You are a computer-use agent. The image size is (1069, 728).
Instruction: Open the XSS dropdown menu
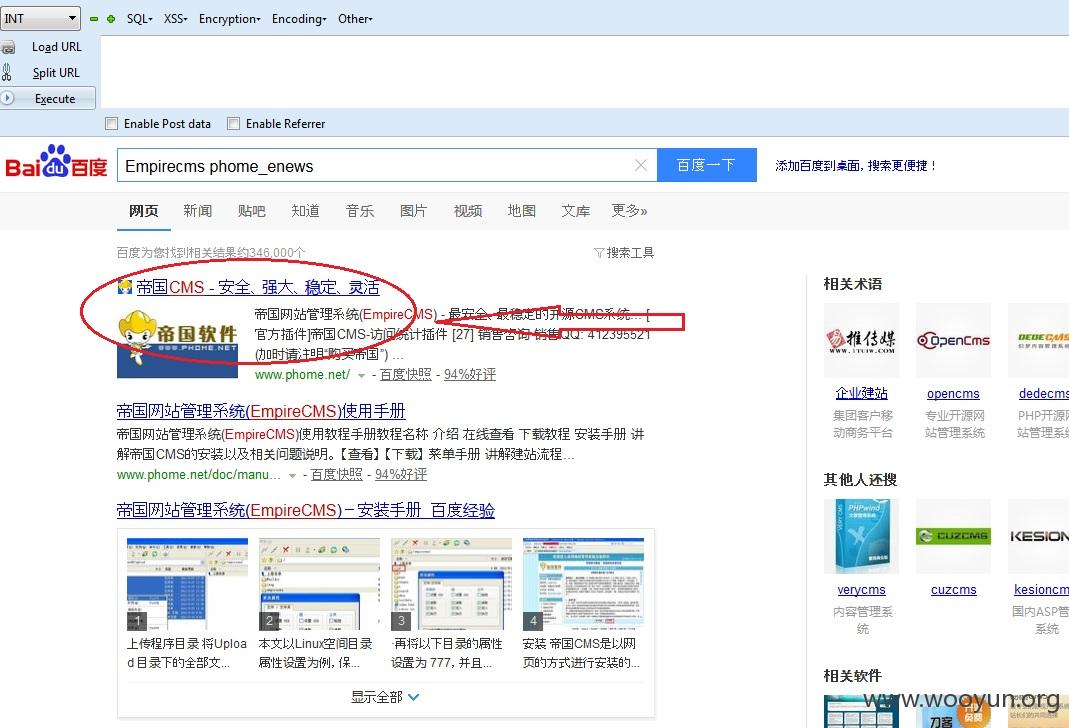click(175, 19)
